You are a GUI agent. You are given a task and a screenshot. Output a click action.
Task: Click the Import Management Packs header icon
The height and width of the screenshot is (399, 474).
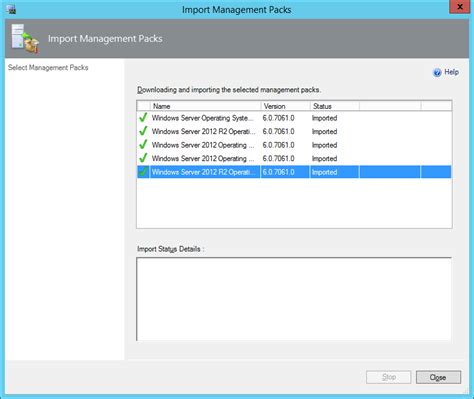pos(25,38)
